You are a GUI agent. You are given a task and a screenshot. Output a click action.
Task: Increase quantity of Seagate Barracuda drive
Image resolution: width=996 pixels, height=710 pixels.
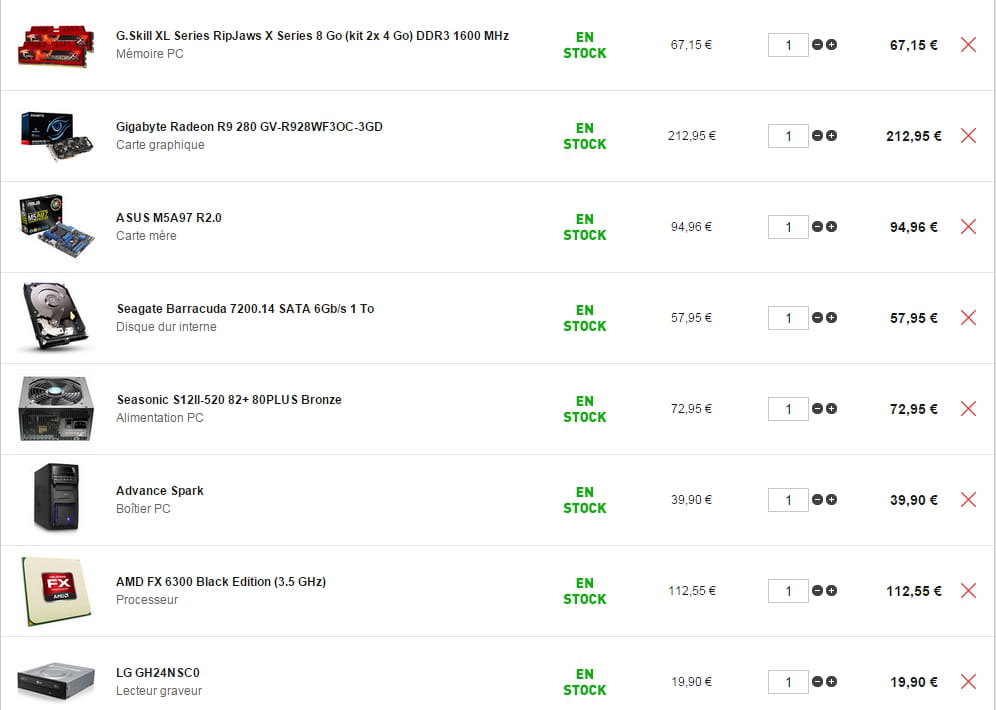(832, 318)
